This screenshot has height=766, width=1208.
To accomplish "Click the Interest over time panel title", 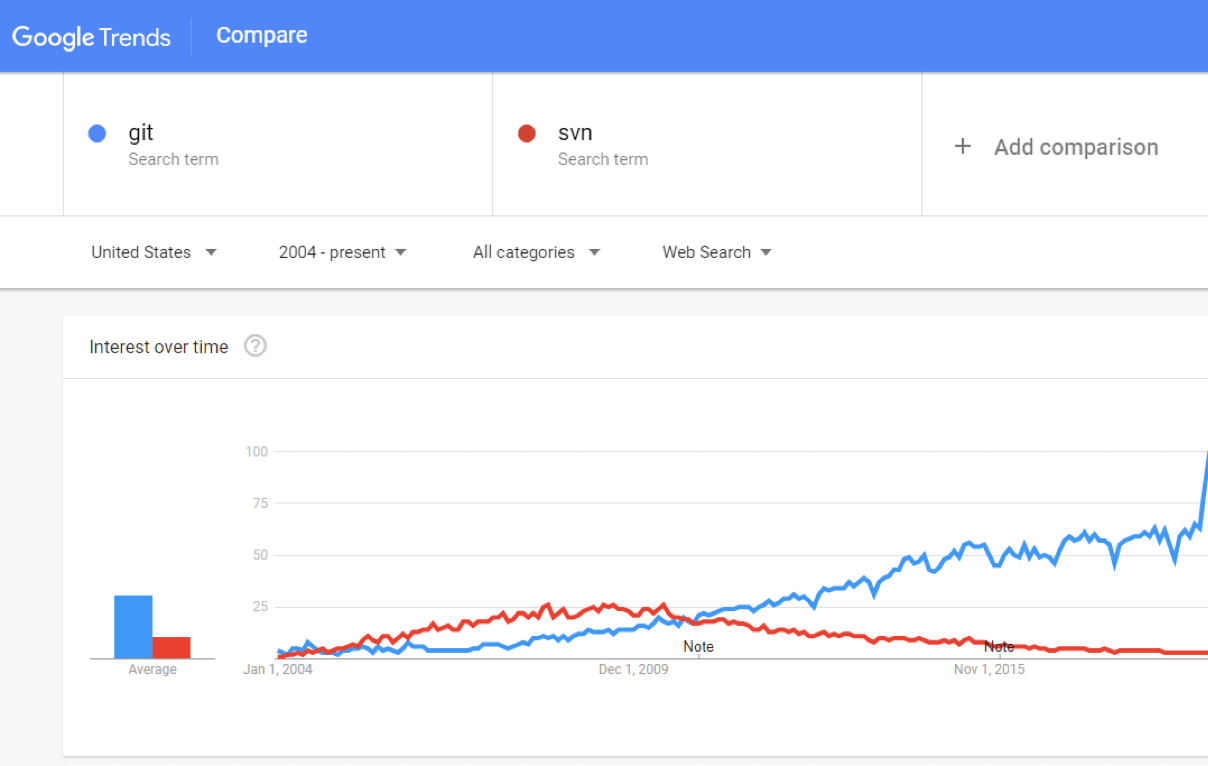I will [x=159, y=346].
